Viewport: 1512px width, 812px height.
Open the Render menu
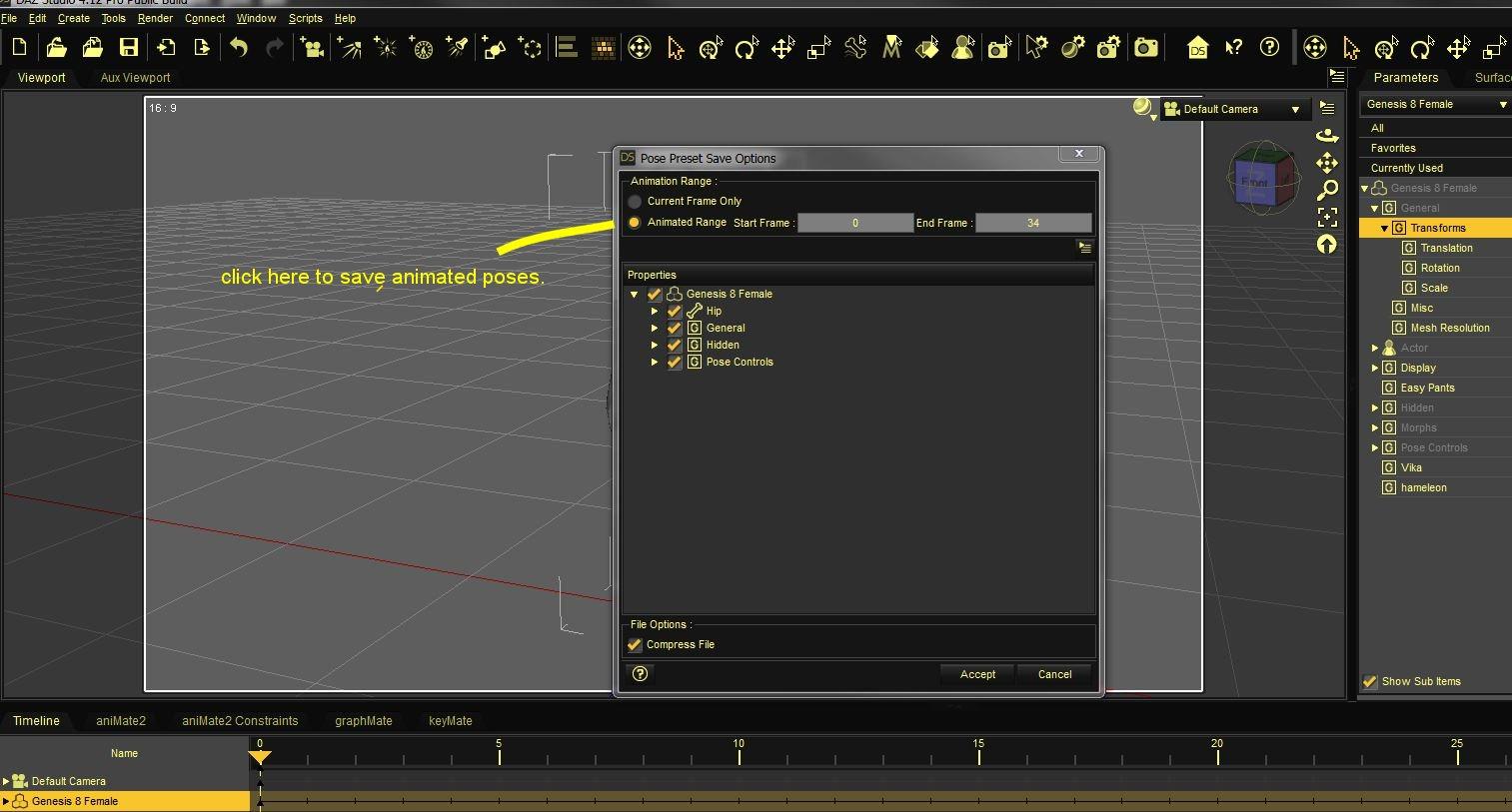pos(155,18)
